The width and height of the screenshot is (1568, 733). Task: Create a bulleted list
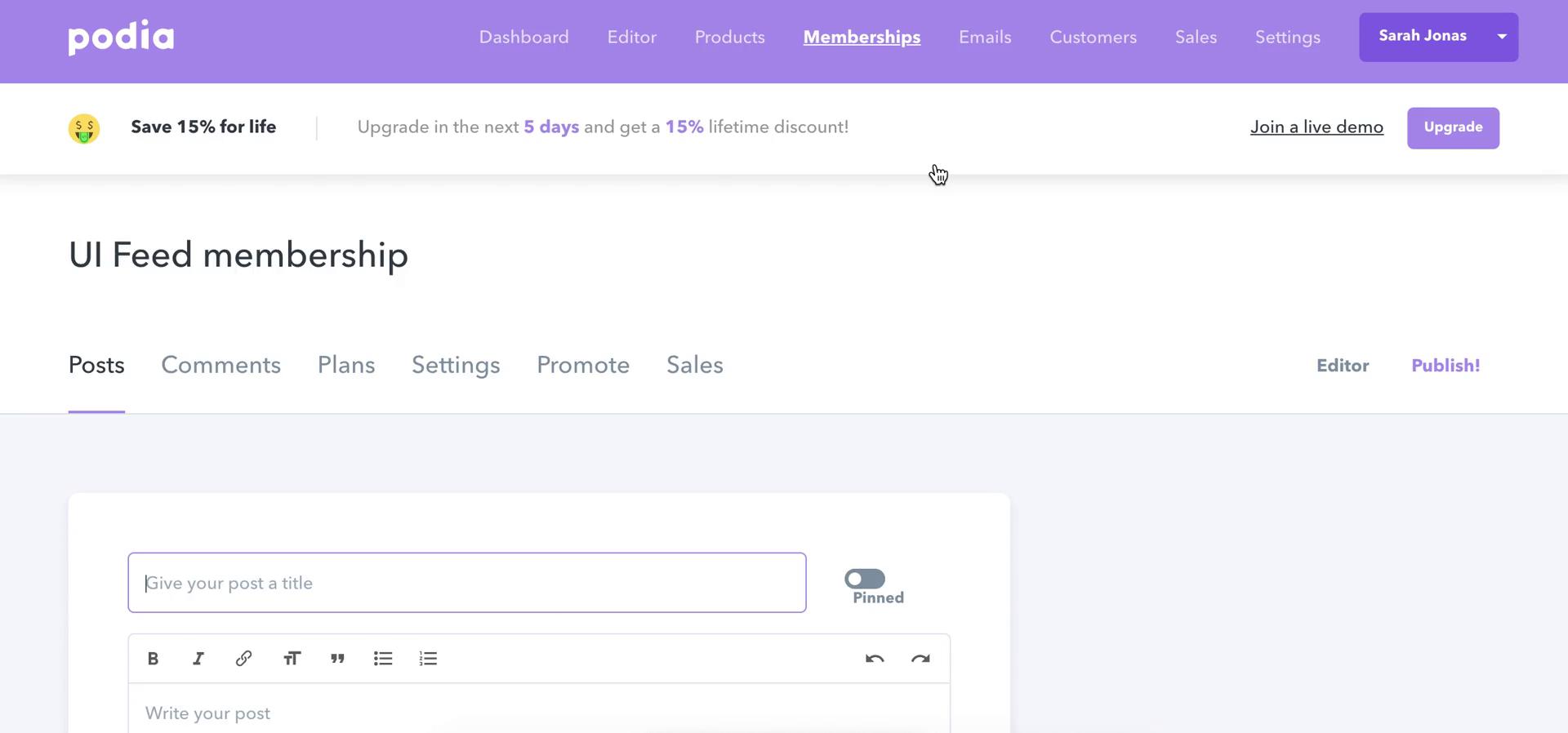[x=383, y=659]
